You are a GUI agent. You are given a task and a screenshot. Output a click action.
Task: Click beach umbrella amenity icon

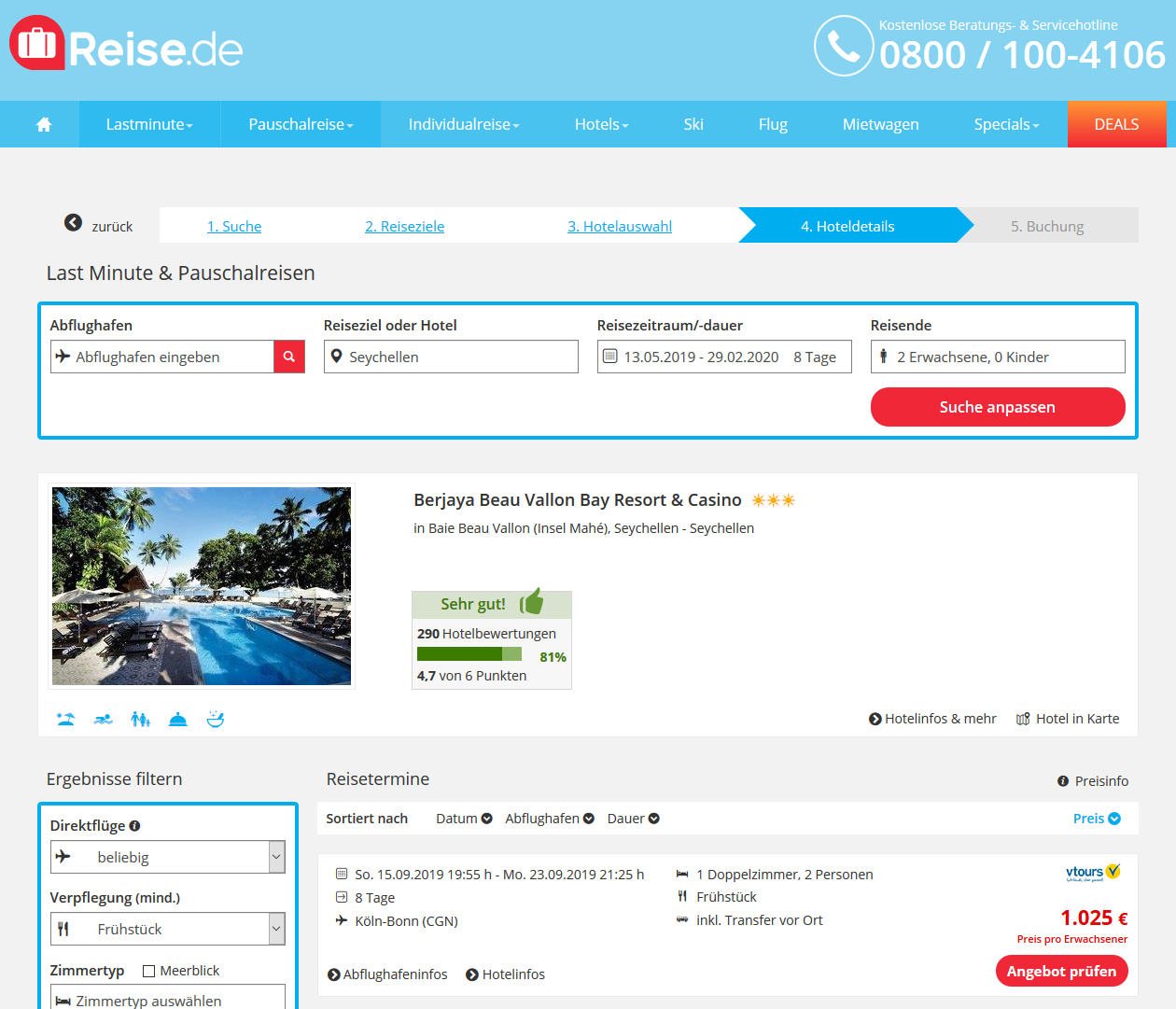(65, 719)
